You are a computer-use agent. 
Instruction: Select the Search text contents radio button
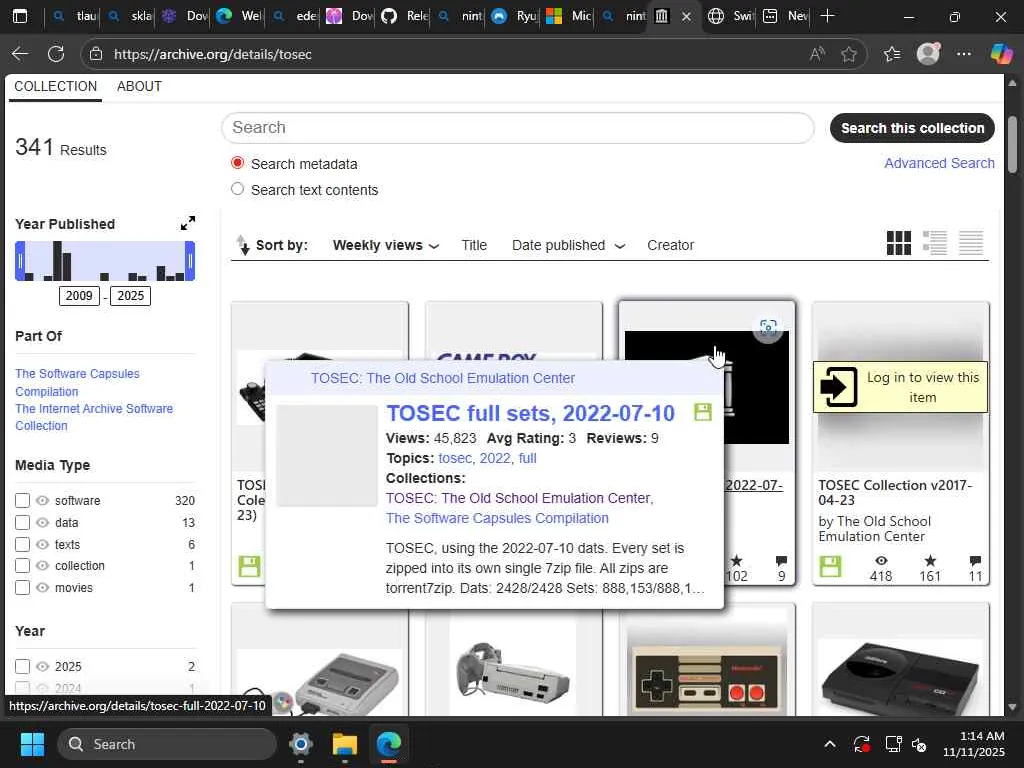pos(238,189)
